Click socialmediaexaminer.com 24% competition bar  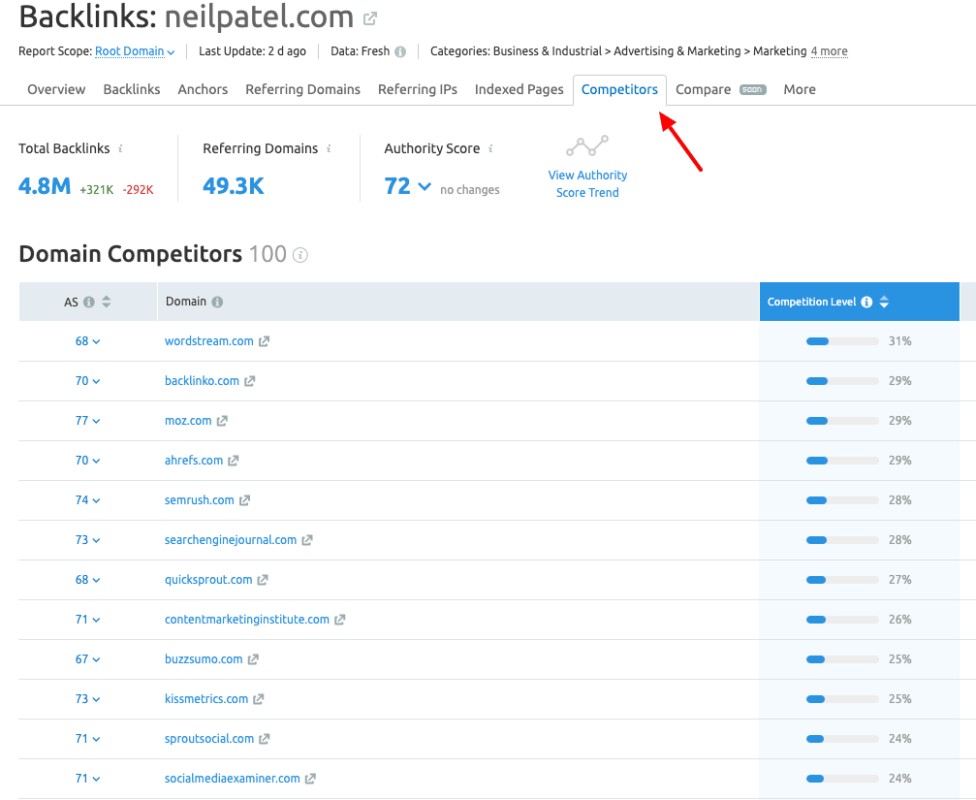point(842,779)
